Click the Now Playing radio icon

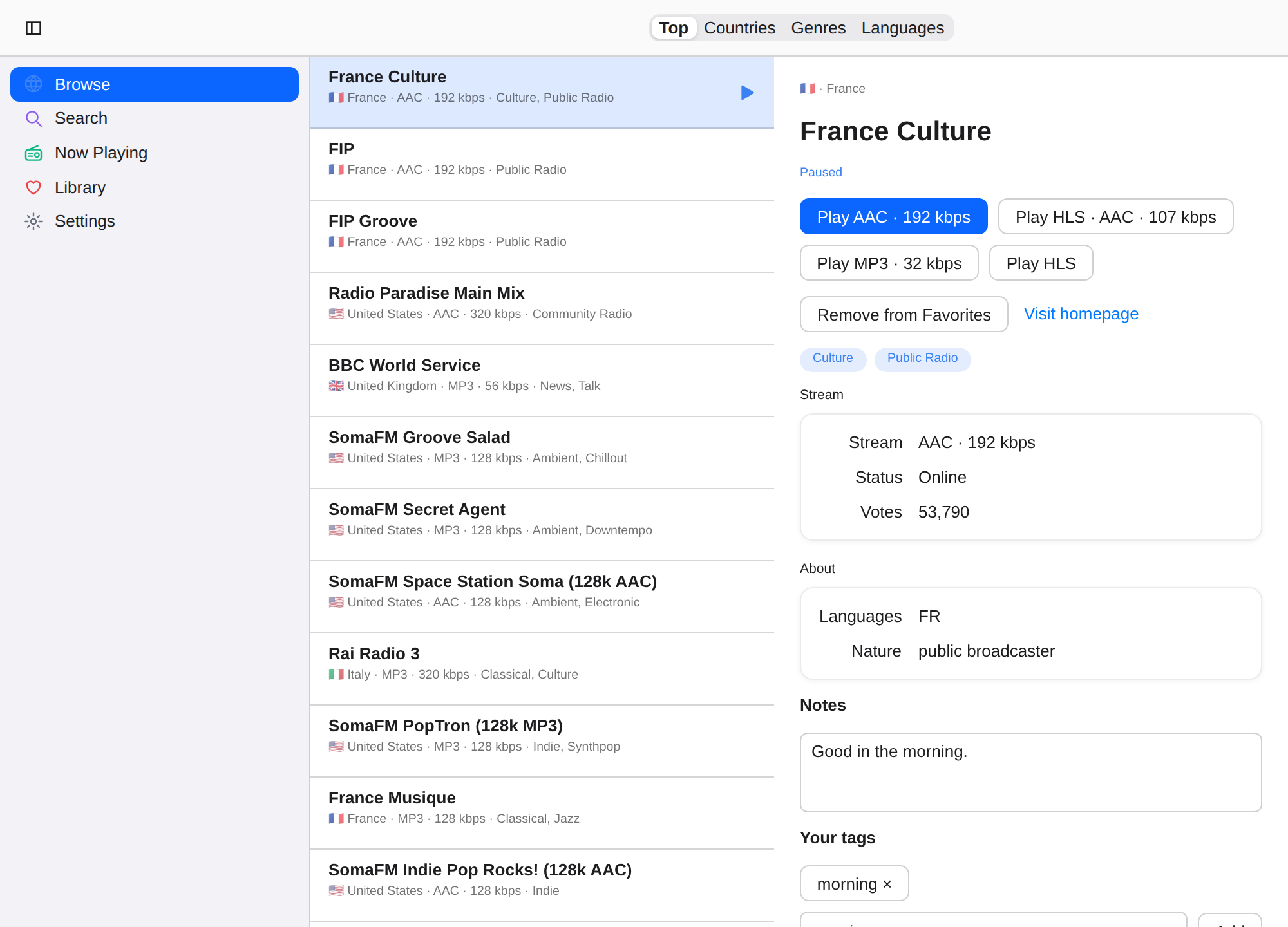tap(33, 153)
